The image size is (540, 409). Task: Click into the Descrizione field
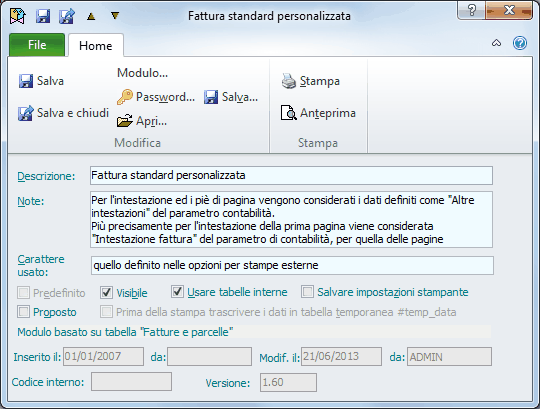(x=291, y=175)
